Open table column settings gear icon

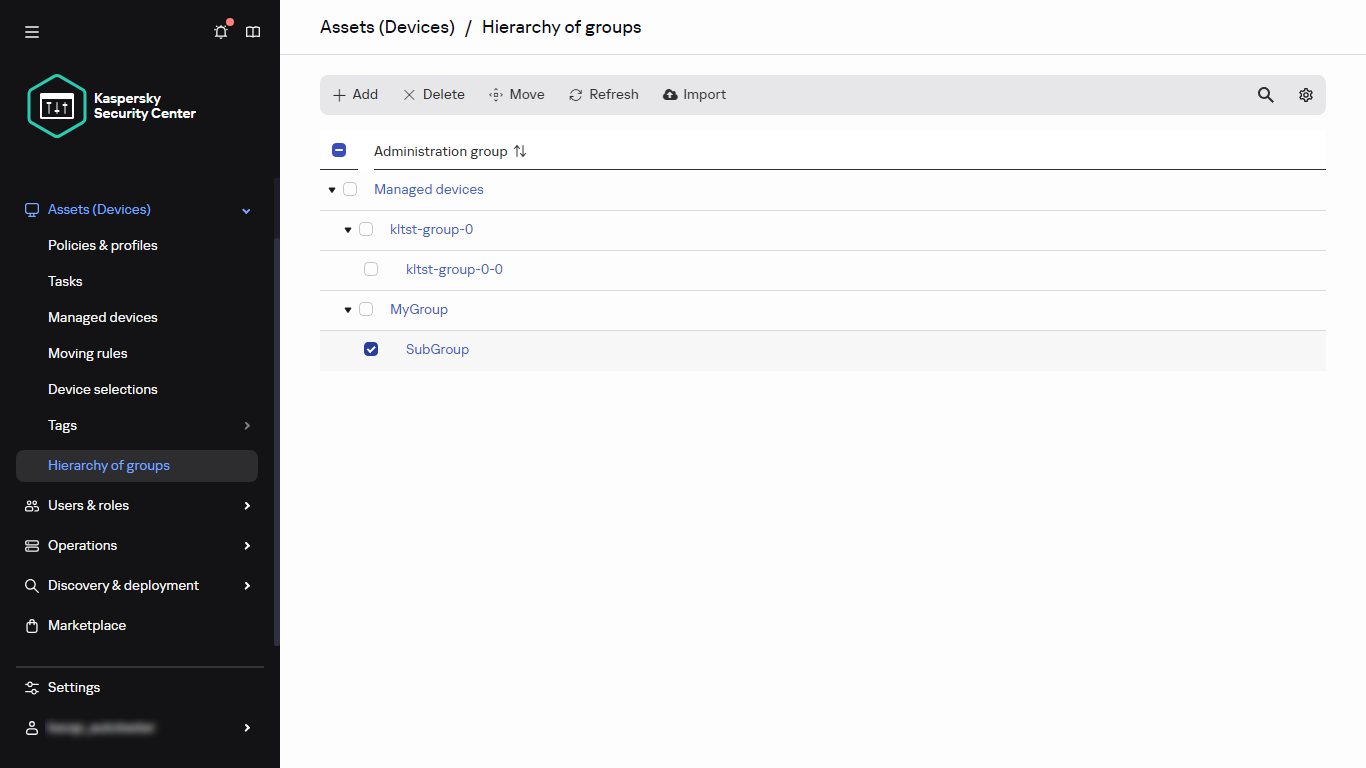(x=1305, y=95)
